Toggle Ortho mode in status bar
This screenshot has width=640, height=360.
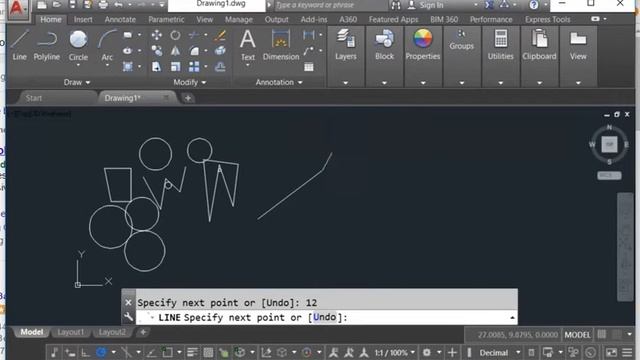(85, 352)
